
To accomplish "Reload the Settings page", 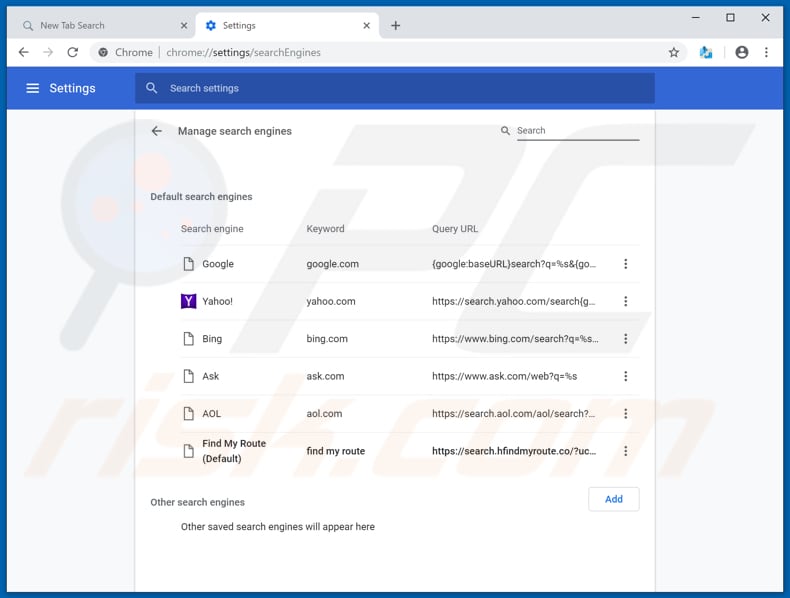I will [x=73, y=52].
